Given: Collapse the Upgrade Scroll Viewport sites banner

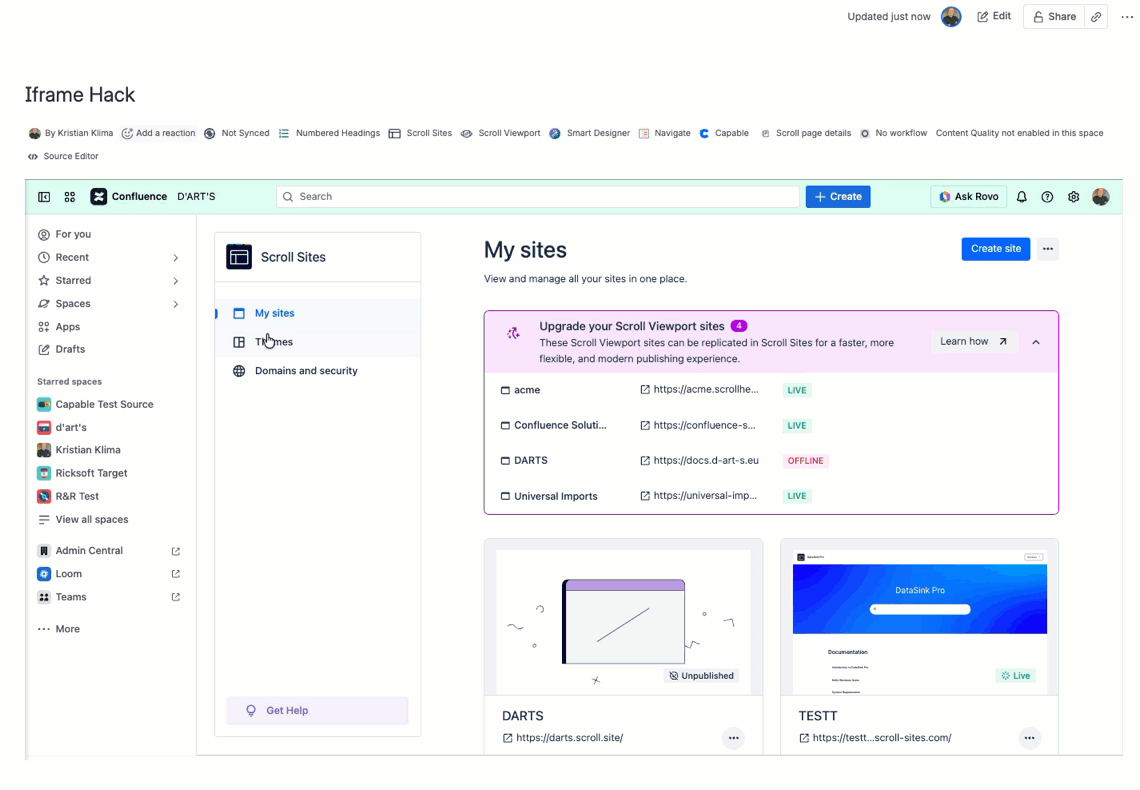Looking at the screenshot, I should [x=1036, y=342].
